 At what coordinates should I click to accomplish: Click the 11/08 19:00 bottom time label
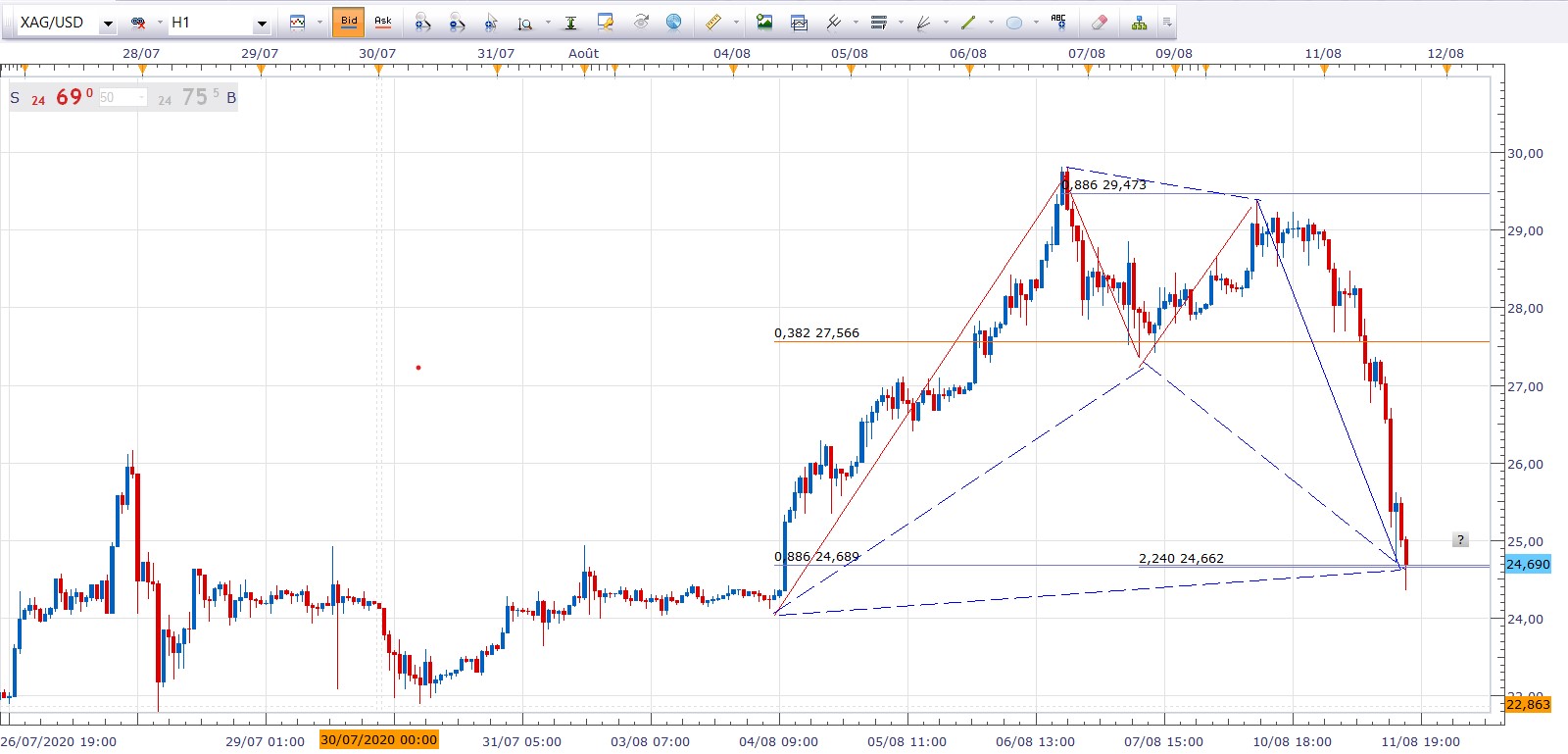pos(1420,741)
